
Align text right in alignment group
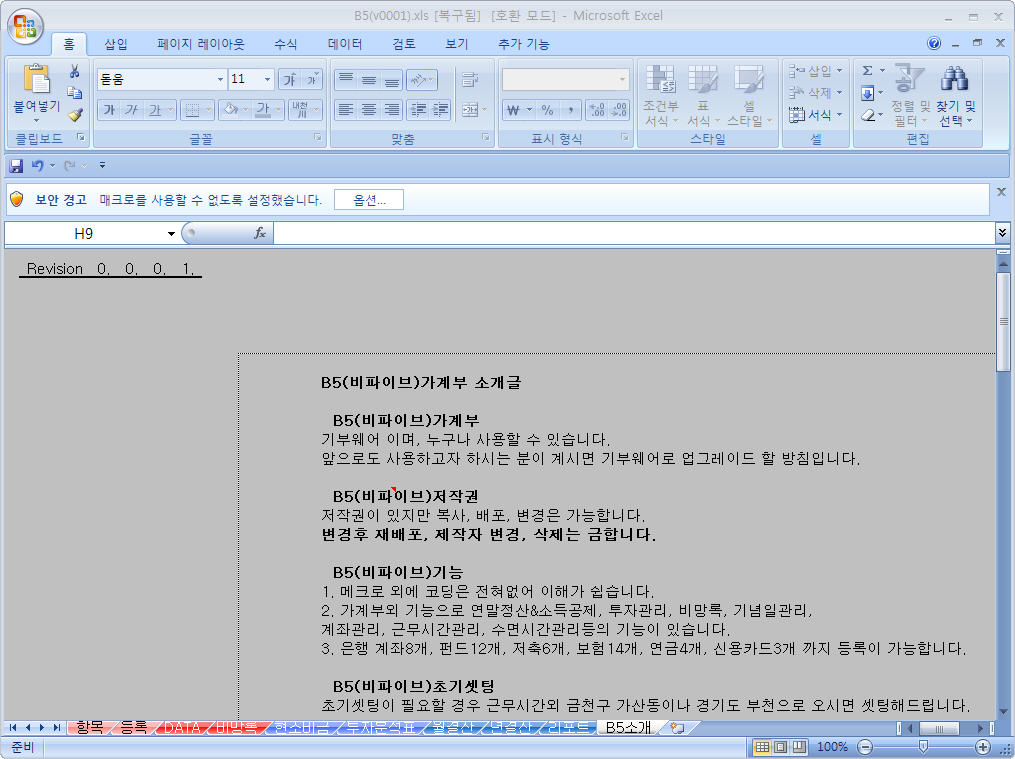pos(391,110)
